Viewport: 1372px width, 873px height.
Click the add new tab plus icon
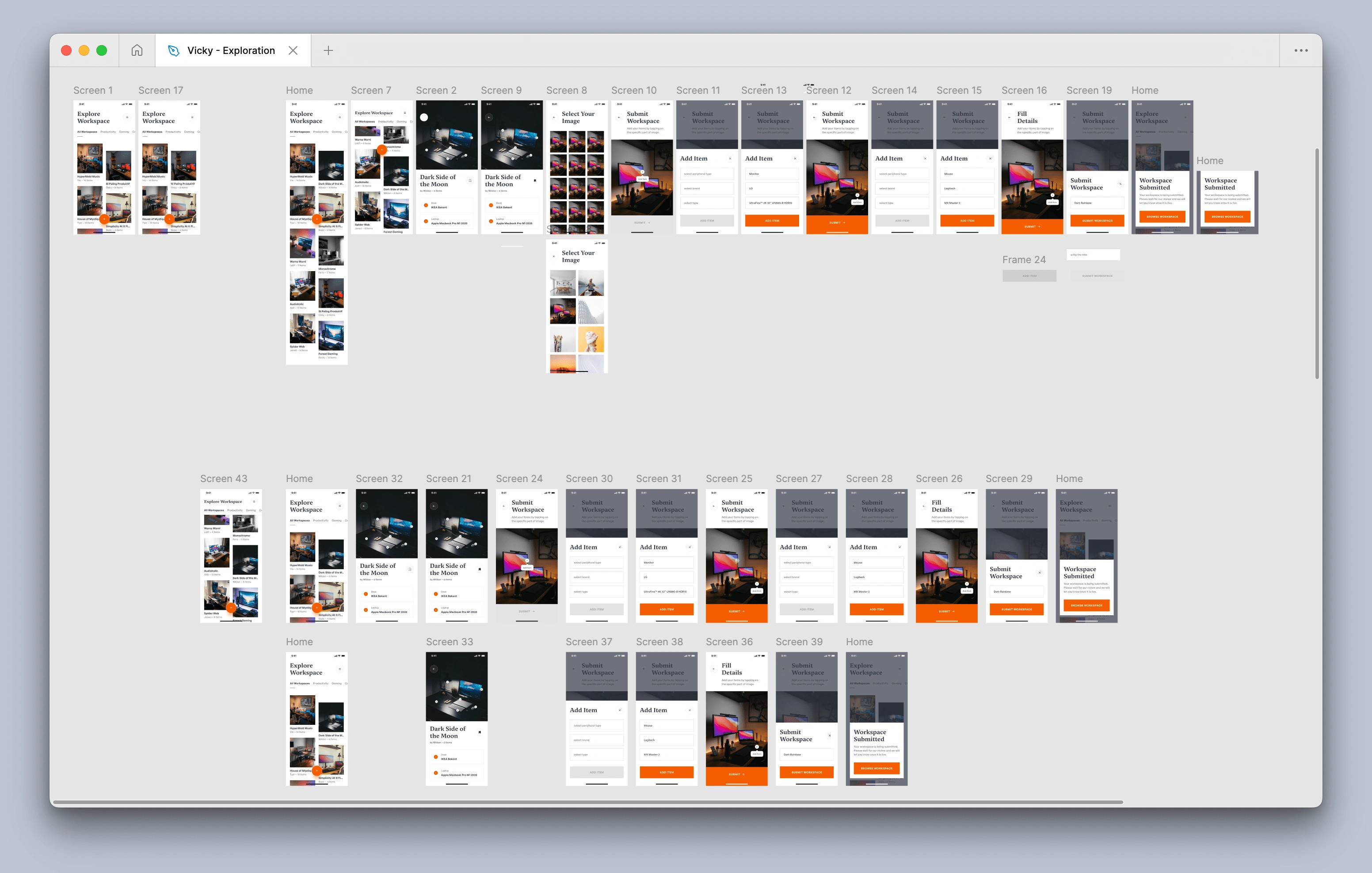pyautogui.click(x=328, y=50)
